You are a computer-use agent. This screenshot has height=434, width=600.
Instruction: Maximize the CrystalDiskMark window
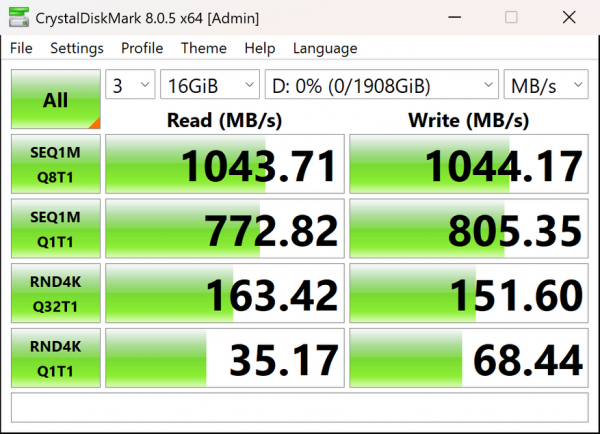pyautogui.click(x=511, y=17)
